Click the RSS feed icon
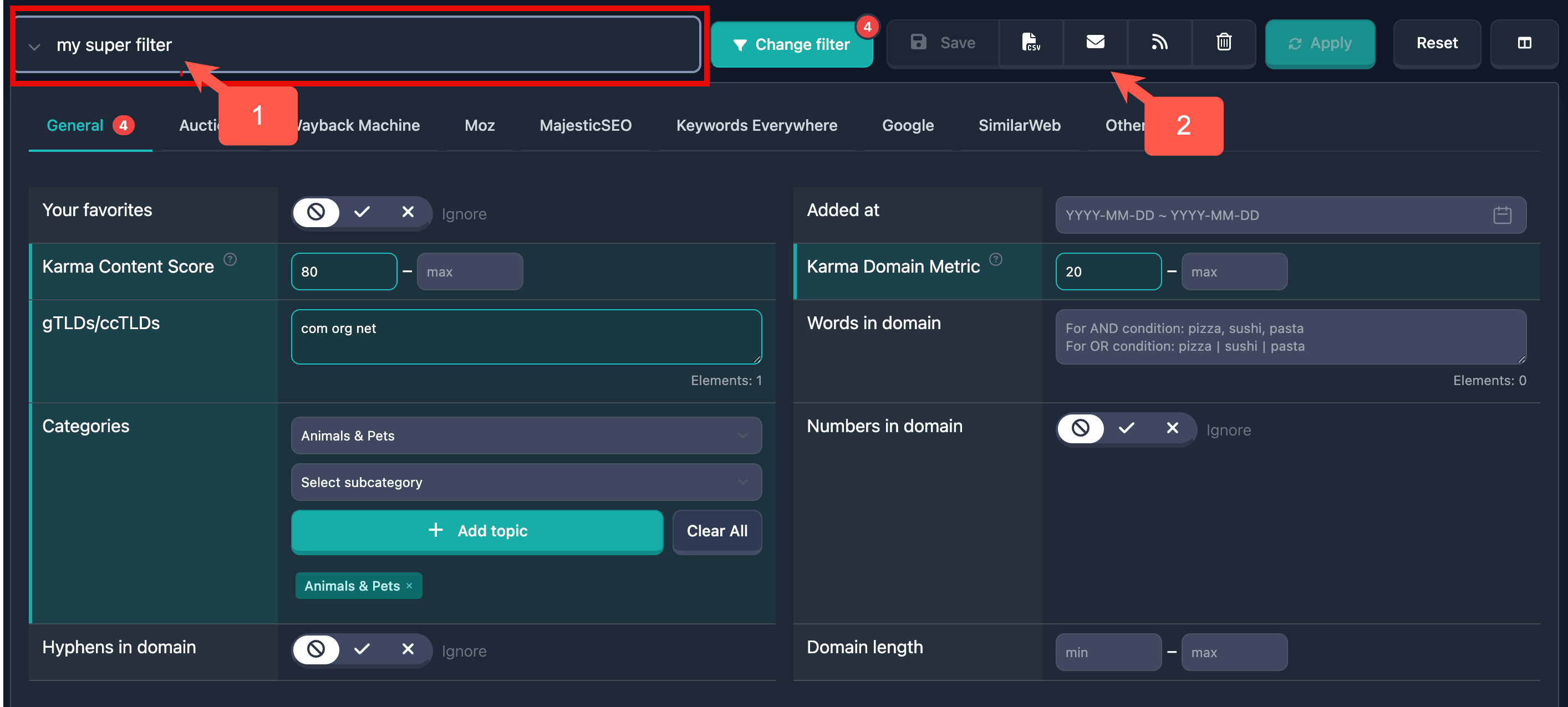The width and height of the screenshot is (1568, 707). pos(1160,43)
